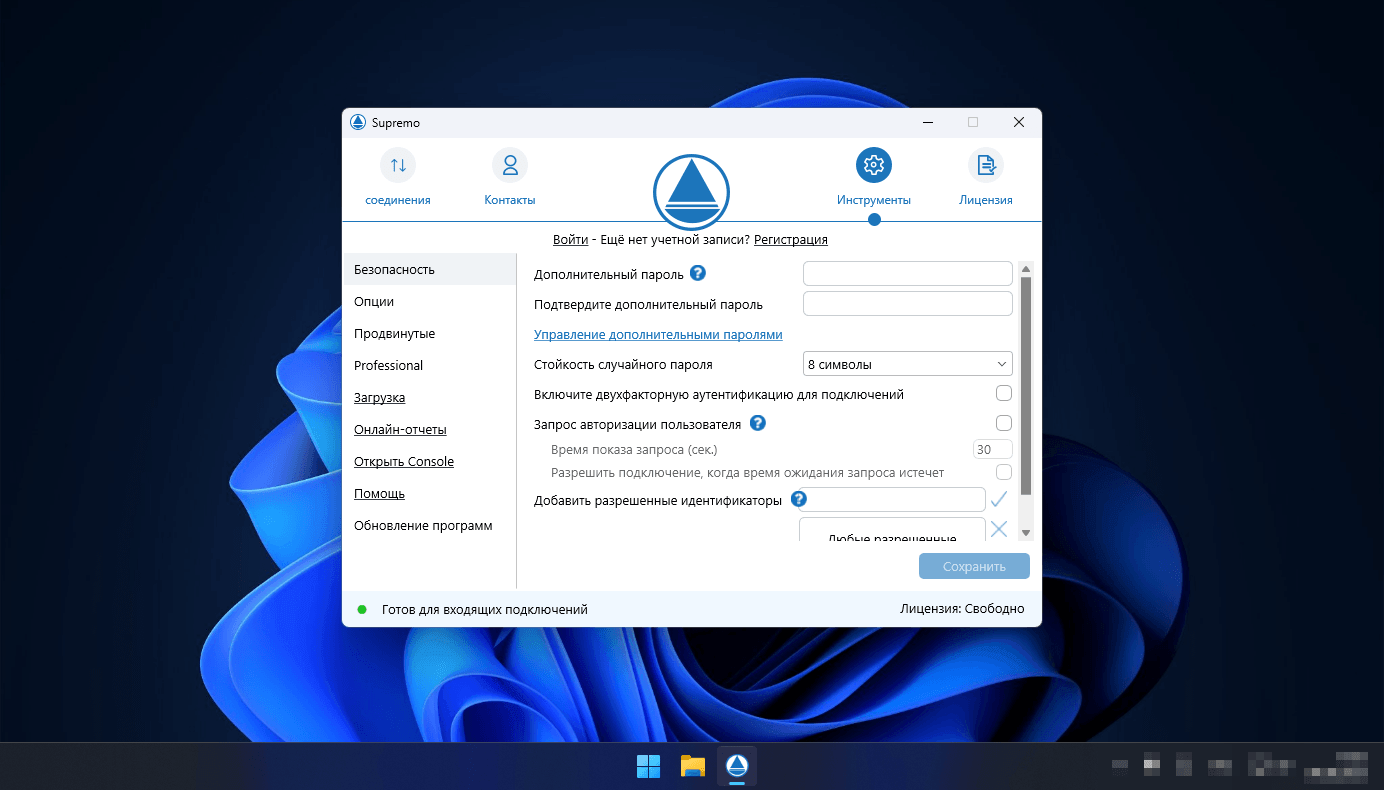Click the Регистрация link
This screenshot has height=790, width=1384.
pos(790,240)
